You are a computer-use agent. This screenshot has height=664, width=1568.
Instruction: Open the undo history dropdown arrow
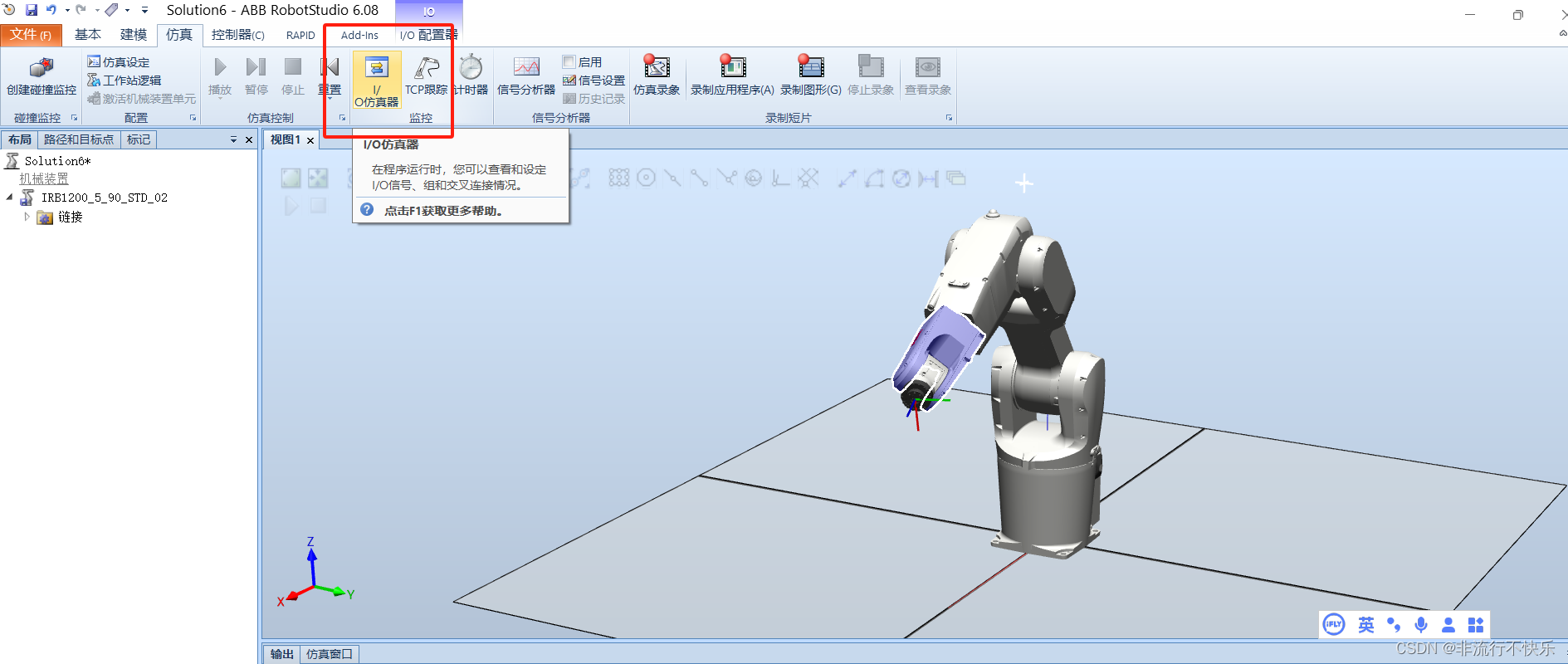67,10
